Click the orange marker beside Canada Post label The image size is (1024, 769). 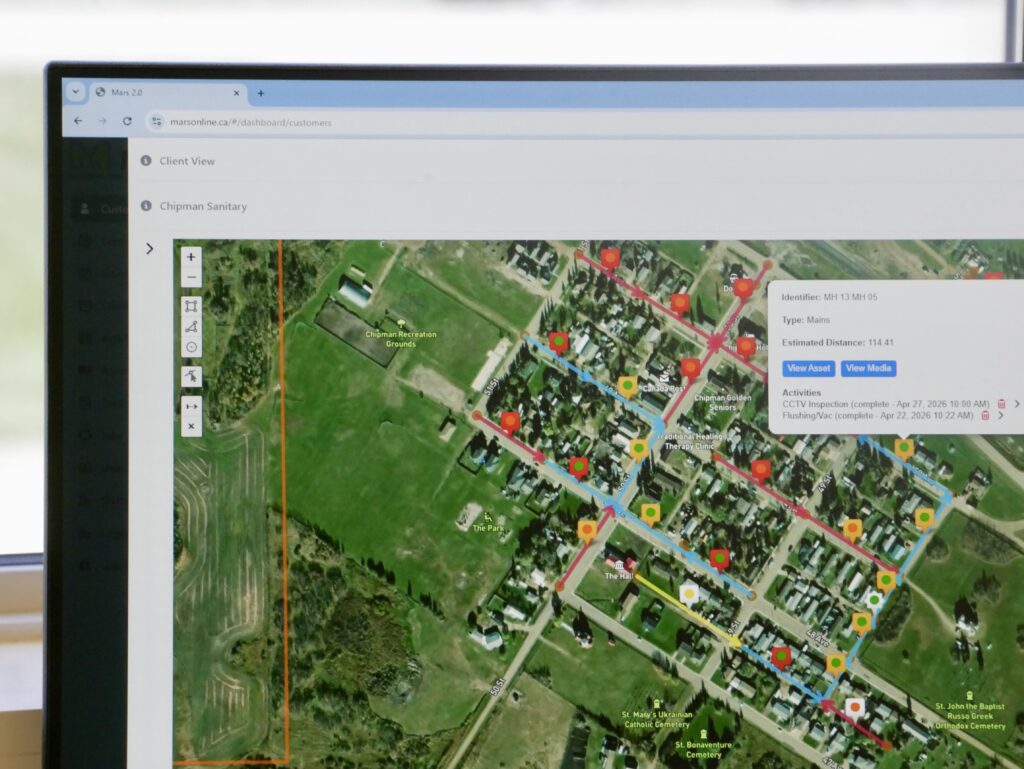[628, 387]
